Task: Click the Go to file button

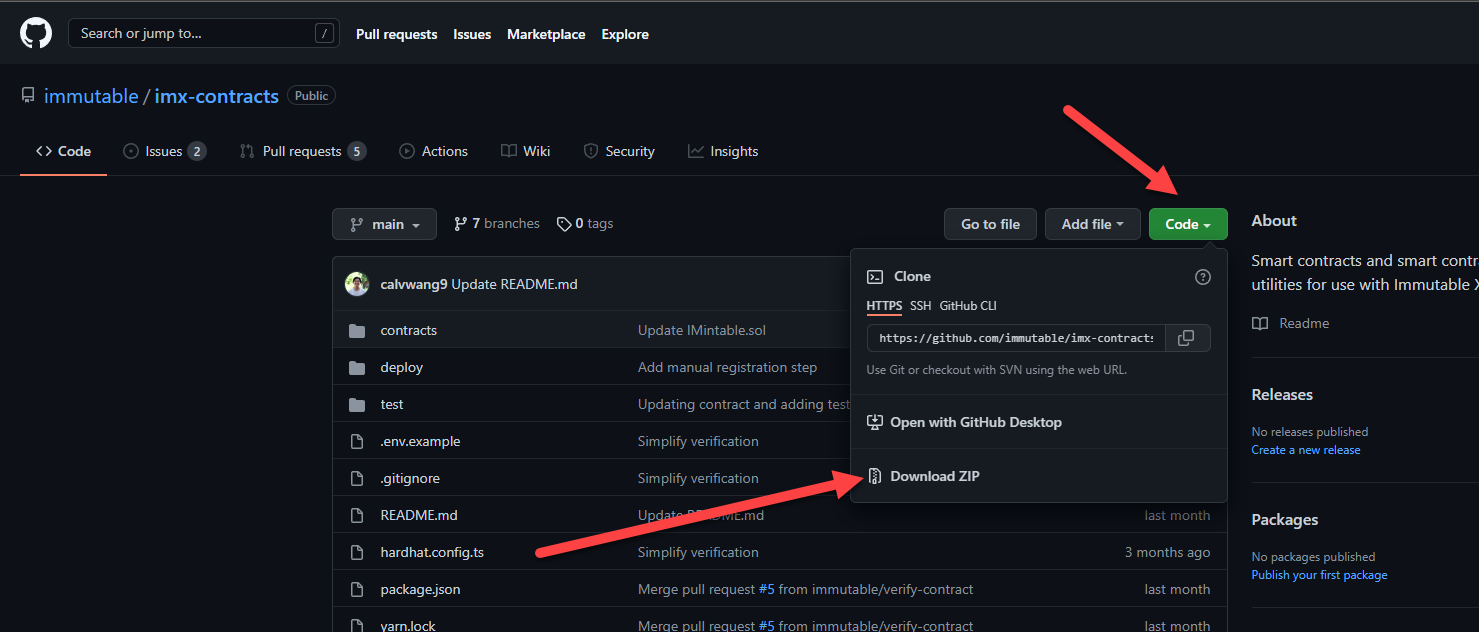Action: (990, 224)
